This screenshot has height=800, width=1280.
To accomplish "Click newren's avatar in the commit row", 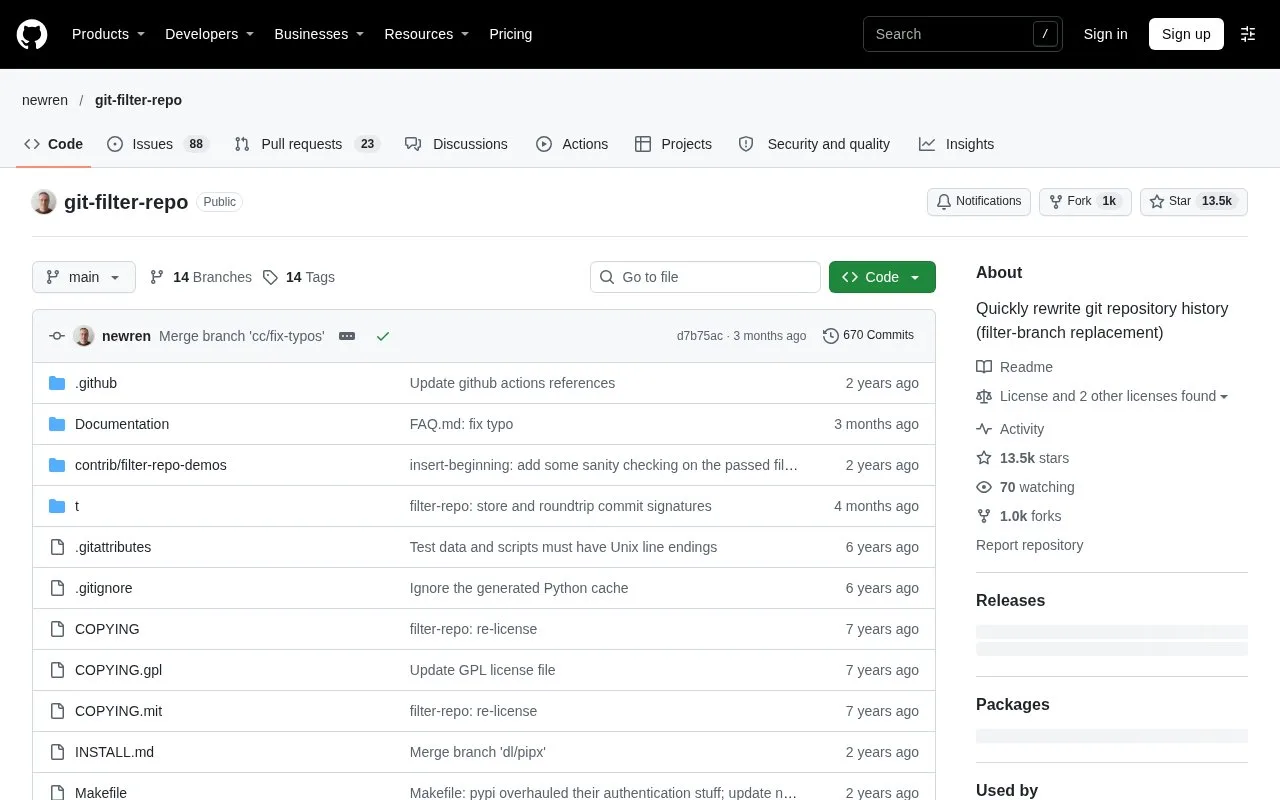I will tap(84, 336).
